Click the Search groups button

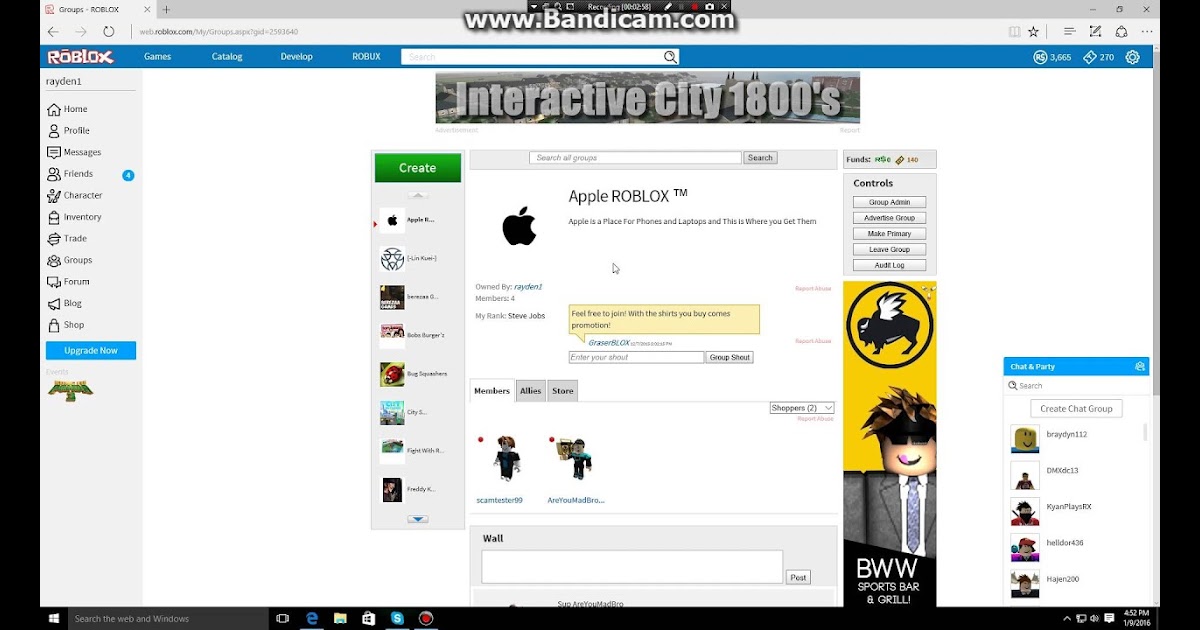[x=760, y=158]
